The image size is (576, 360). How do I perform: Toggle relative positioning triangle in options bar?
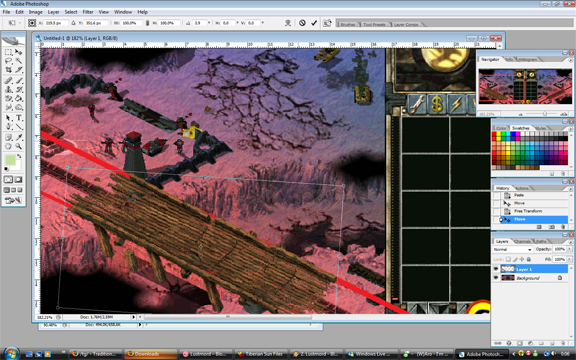(x=73, y=23)
